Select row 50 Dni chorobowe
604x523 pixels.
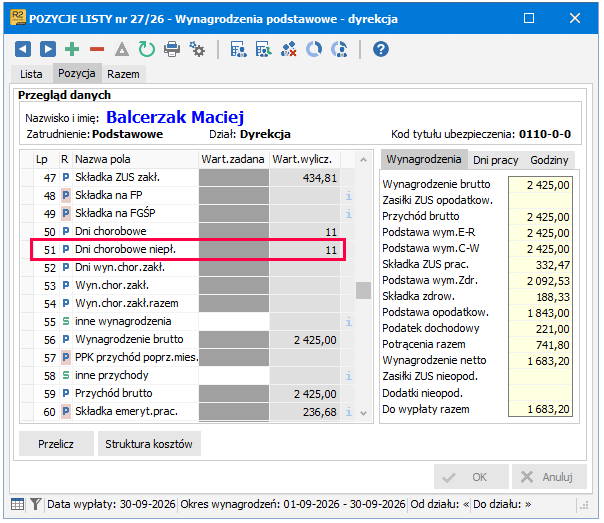[x=188, y=232]
